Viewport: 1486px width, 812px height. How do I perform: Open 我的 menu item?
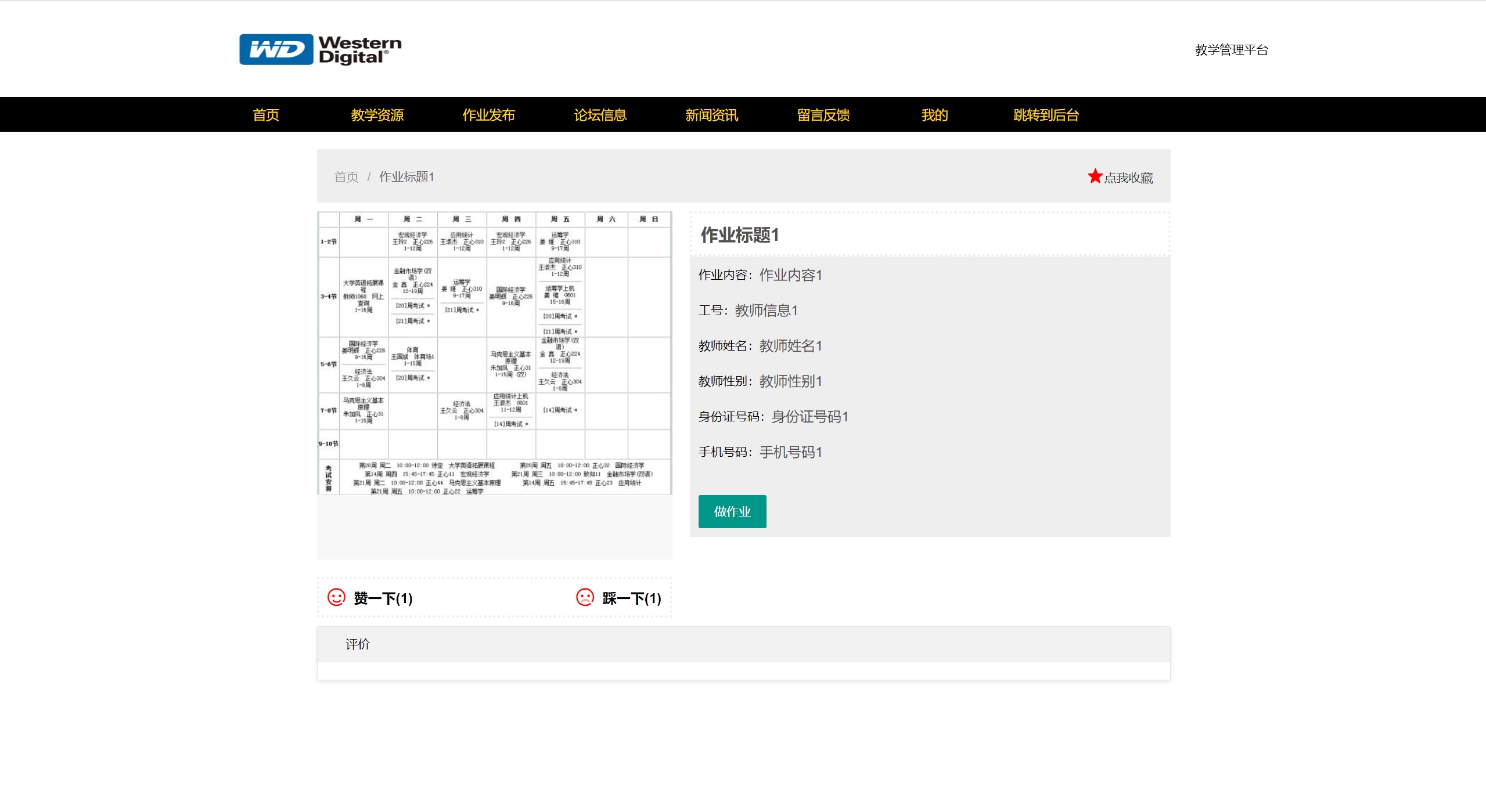[x=934, y=115]
